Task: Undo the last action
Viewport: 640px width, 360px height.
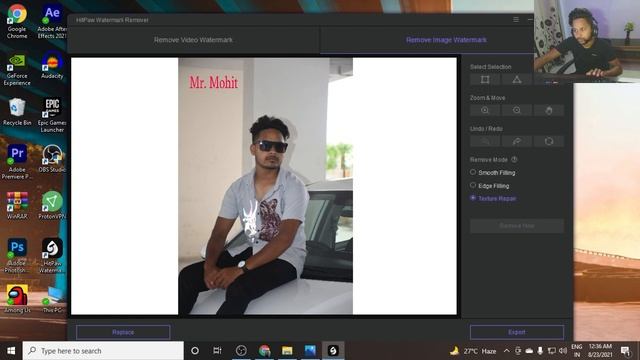Action: click(x=485, y=141)
